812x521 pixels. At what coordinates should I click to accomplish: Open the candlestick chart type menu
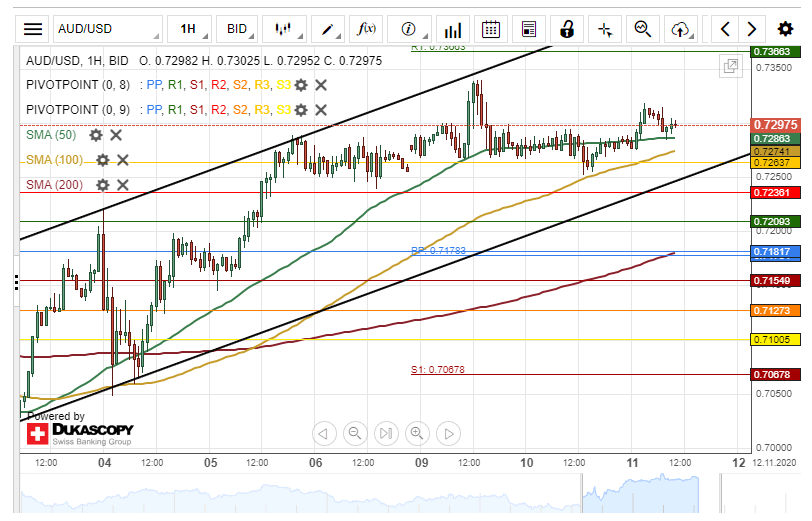coord(283,29)
